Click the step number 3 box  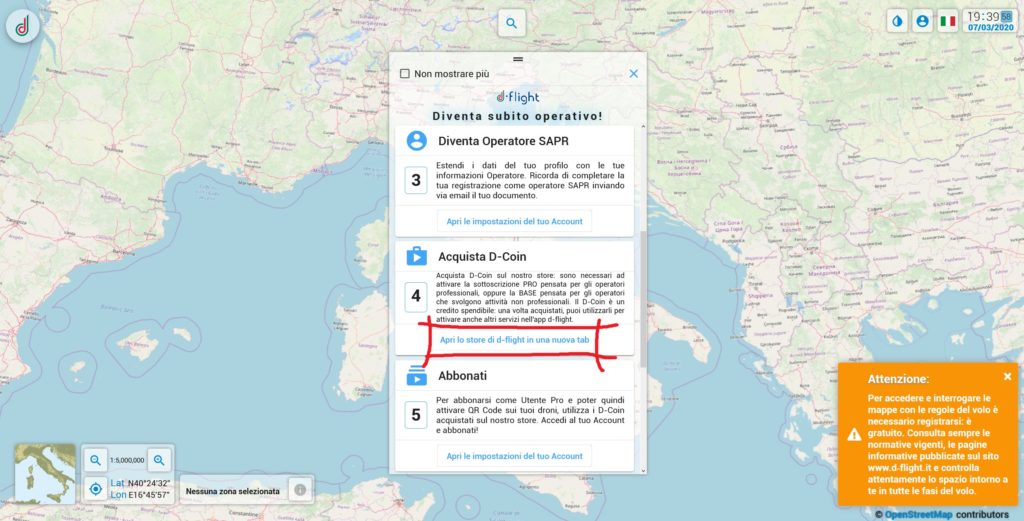click(416, 180)
